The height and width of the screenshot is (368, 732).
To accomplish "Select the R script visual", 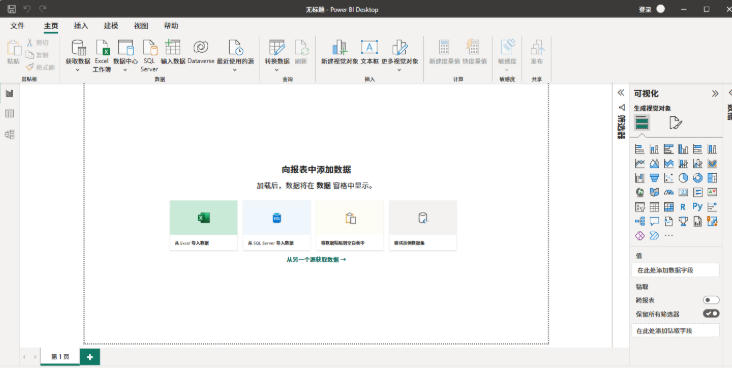I will click(x=683, y=207).
